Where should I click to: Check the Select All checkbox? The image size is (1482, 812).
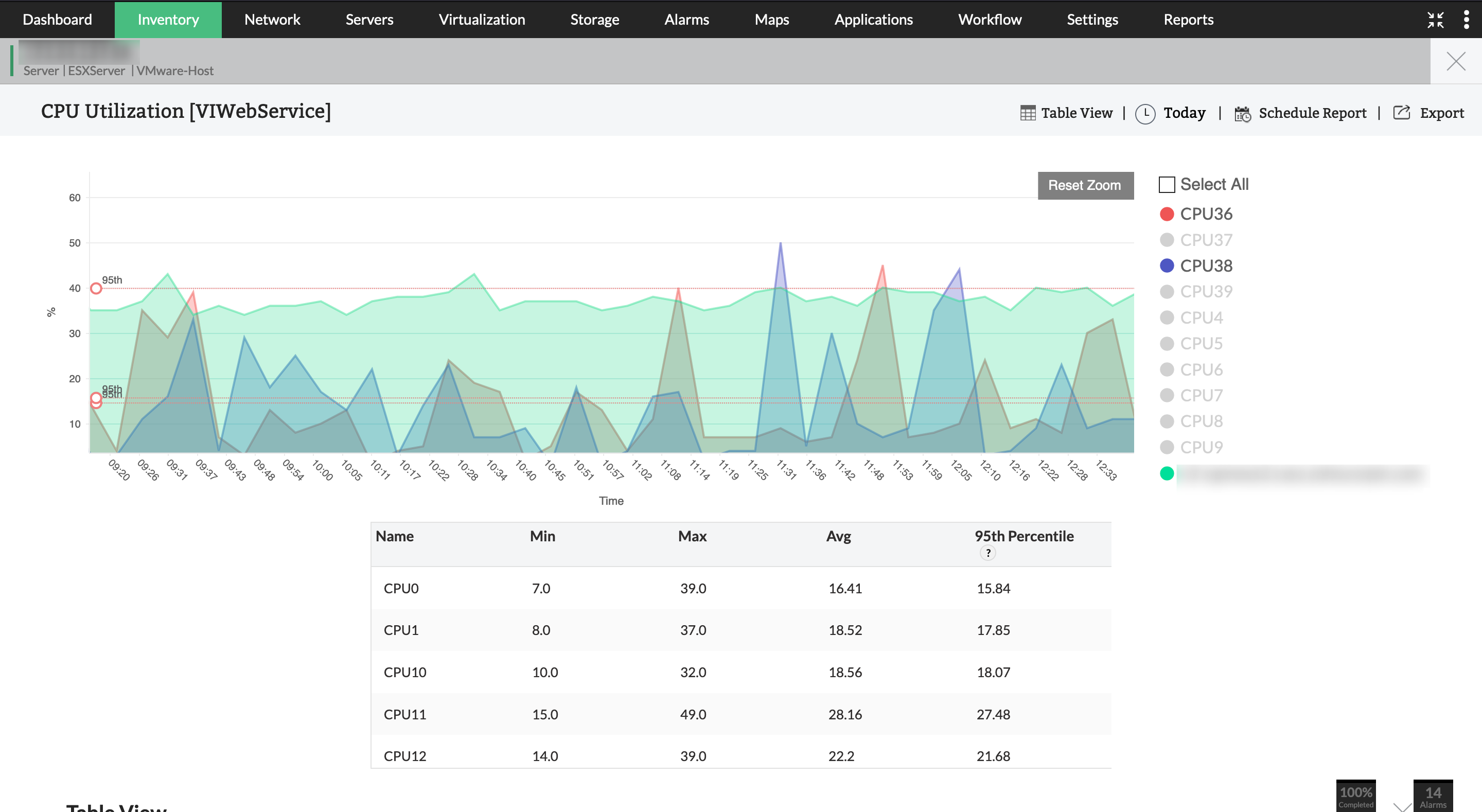click(1166, 184)
